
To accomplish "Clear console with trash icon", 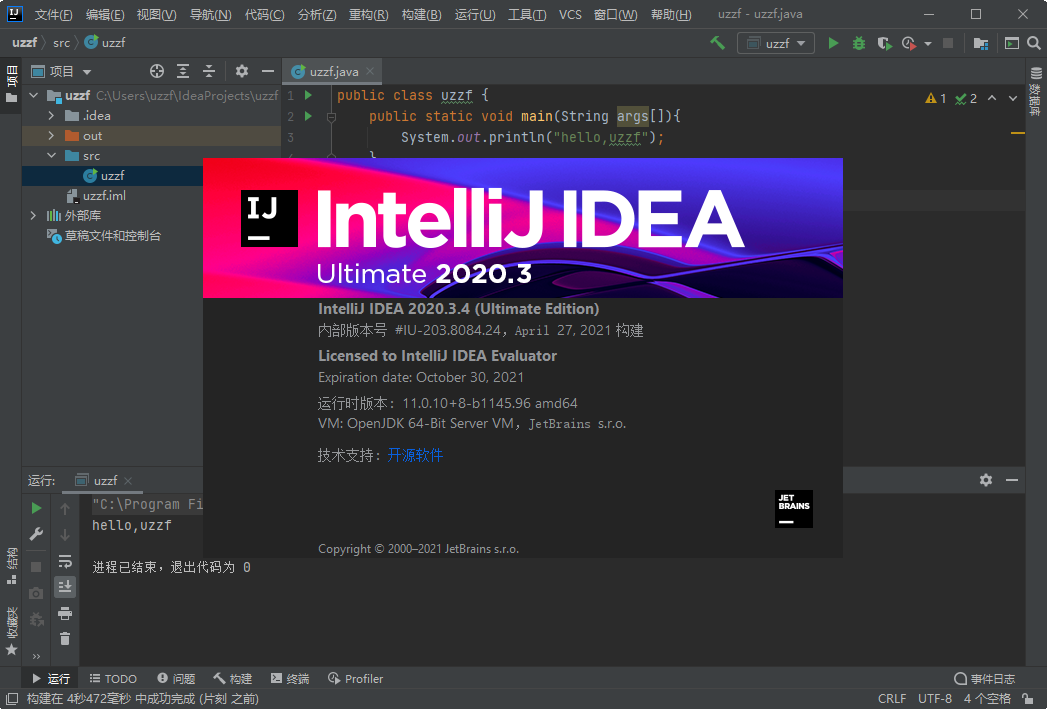I will click(x=65, y=640).
